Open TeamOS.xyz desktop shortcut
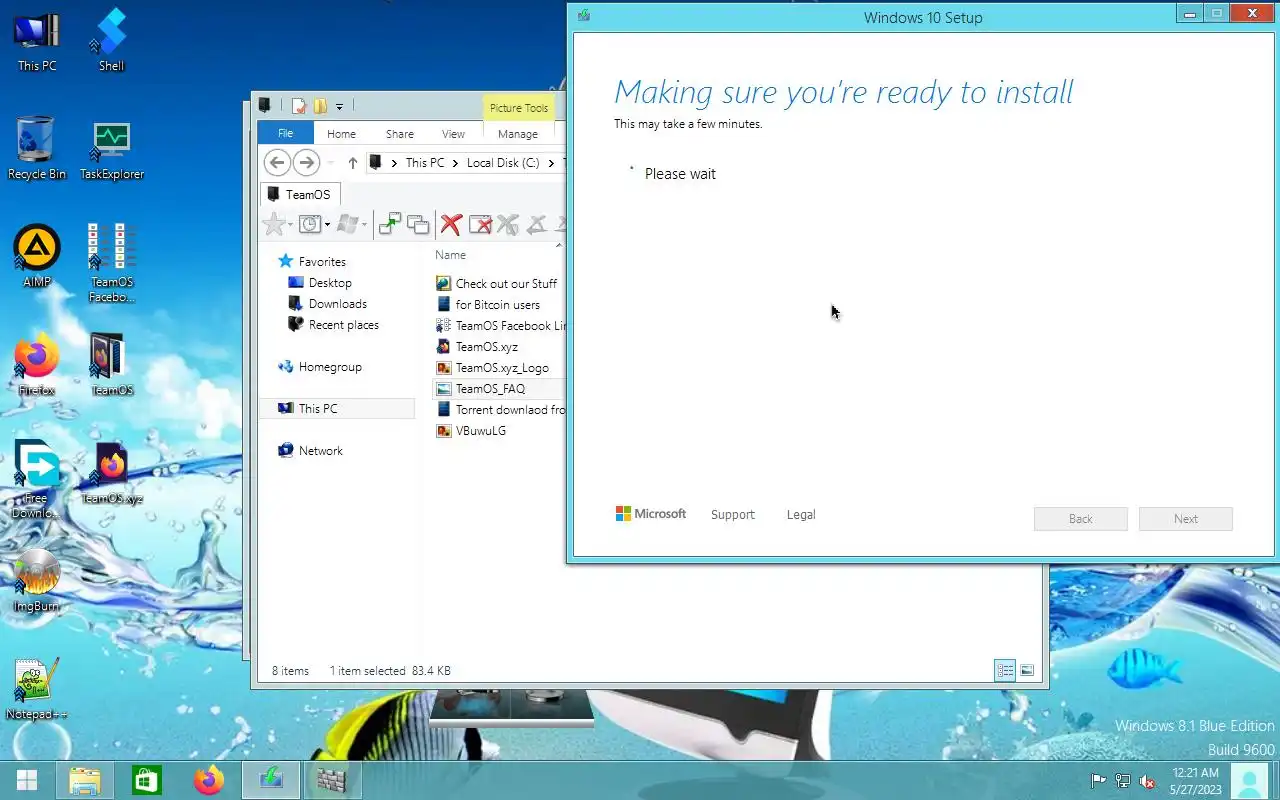This screenshot has height=800, width=1280. click(x=112, y=473)
